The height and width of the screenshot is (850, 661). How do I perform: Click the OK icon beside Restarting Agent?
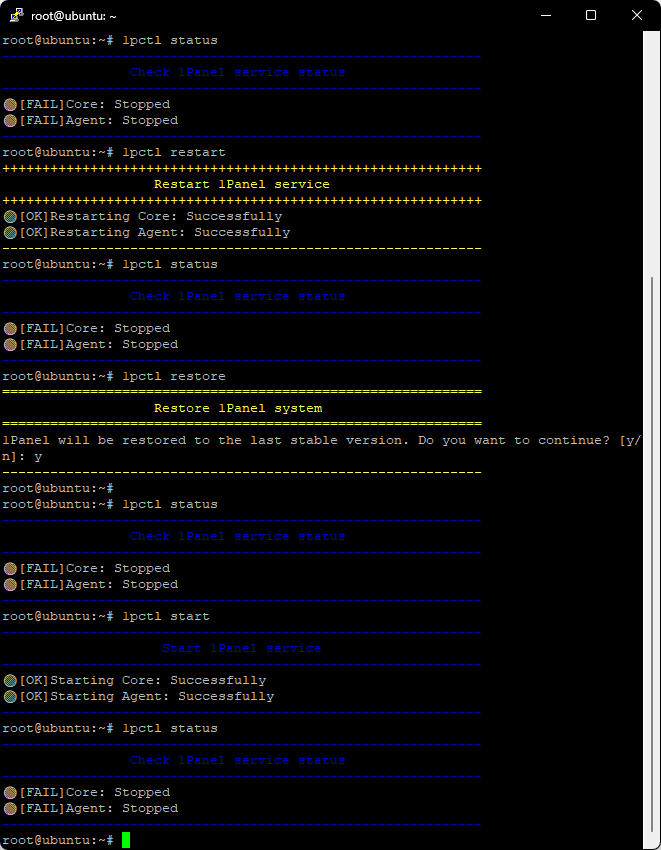[10, 232]
